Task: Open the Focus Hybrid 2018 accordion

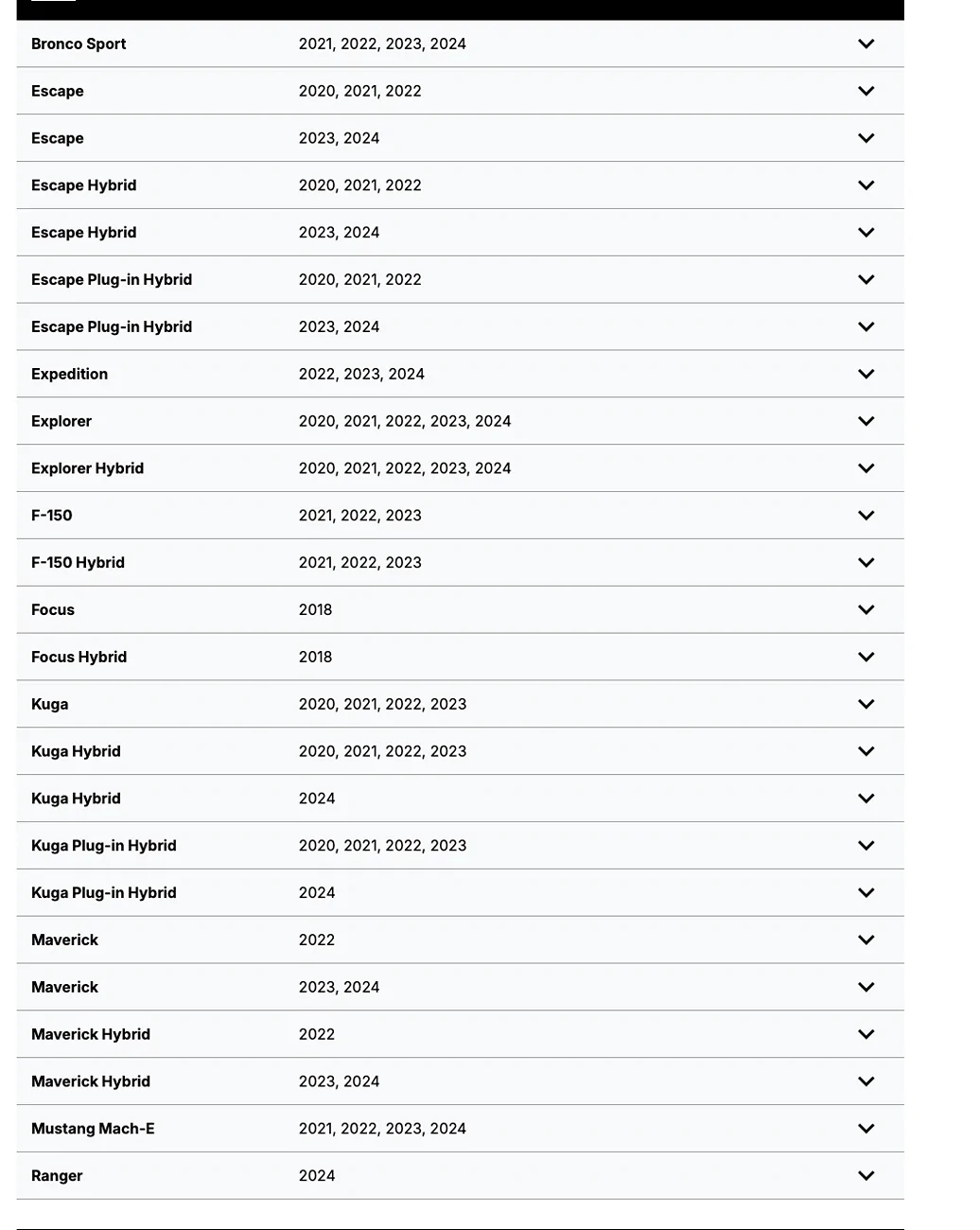Action: tap(866, 657)
